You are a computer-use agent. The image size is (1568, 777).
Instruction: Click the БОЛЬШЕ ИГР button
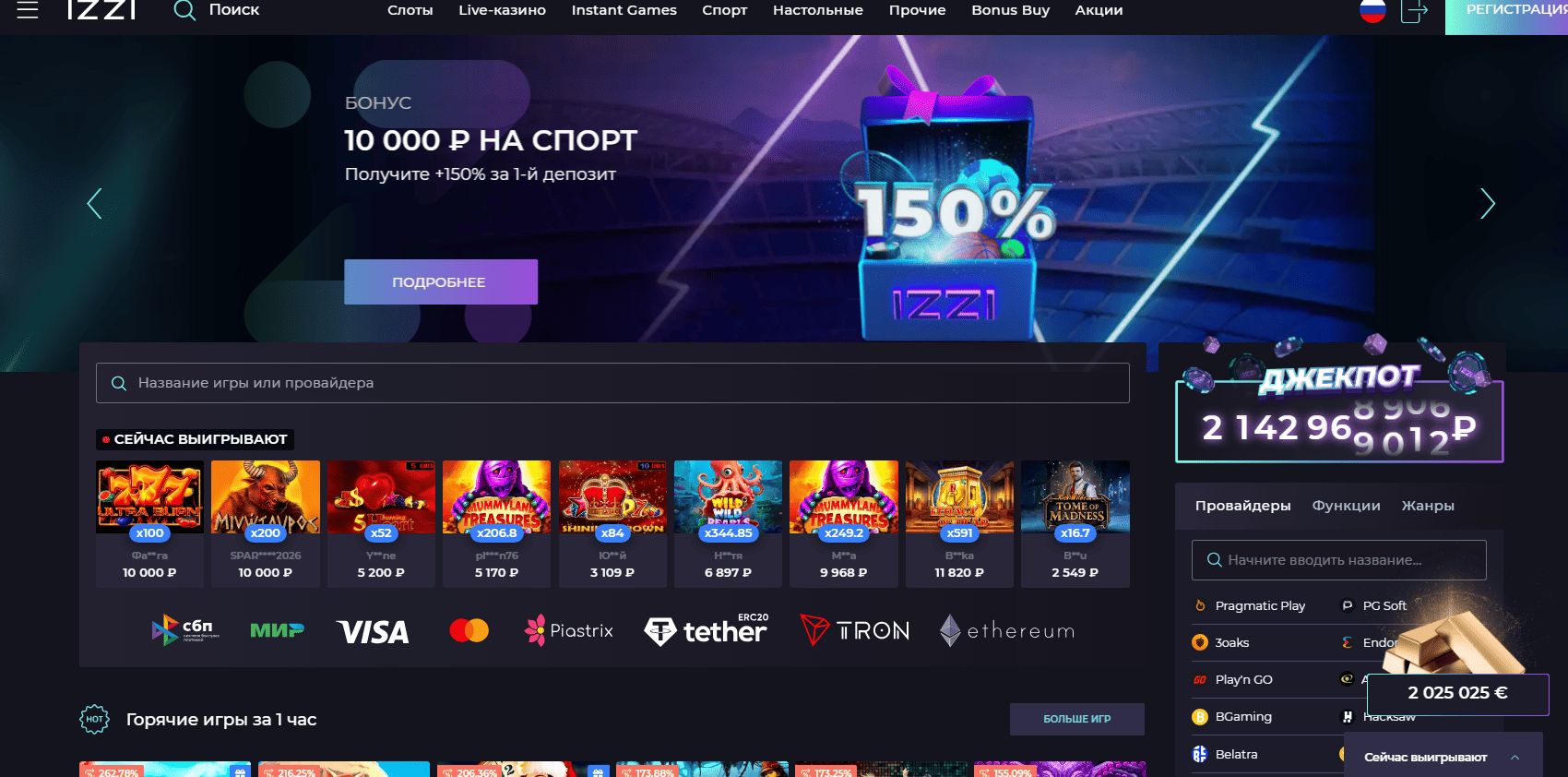(1077, 719)
